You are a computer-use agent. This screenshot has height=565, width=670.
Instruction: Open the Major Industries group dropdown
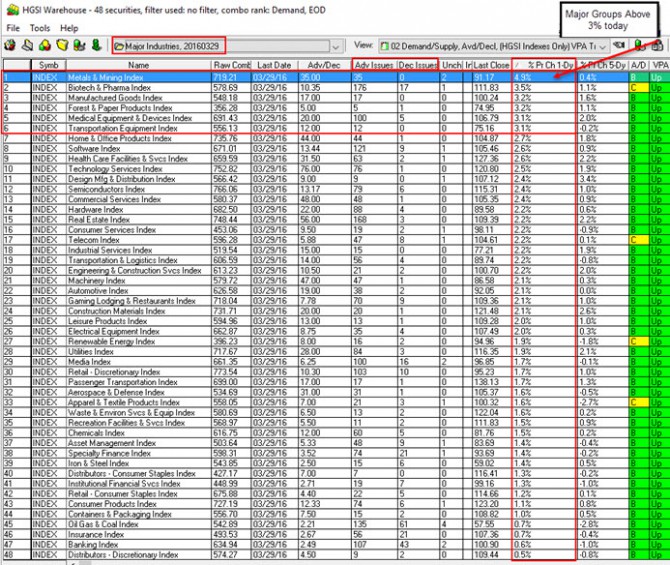(228, 46)
